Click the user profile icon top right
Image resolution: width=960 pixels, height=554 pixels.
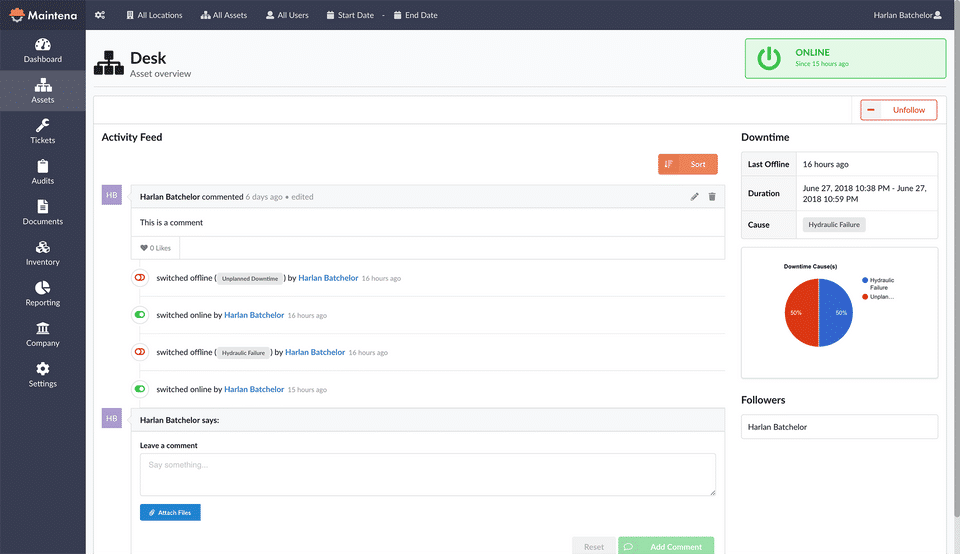click(937, 15)
